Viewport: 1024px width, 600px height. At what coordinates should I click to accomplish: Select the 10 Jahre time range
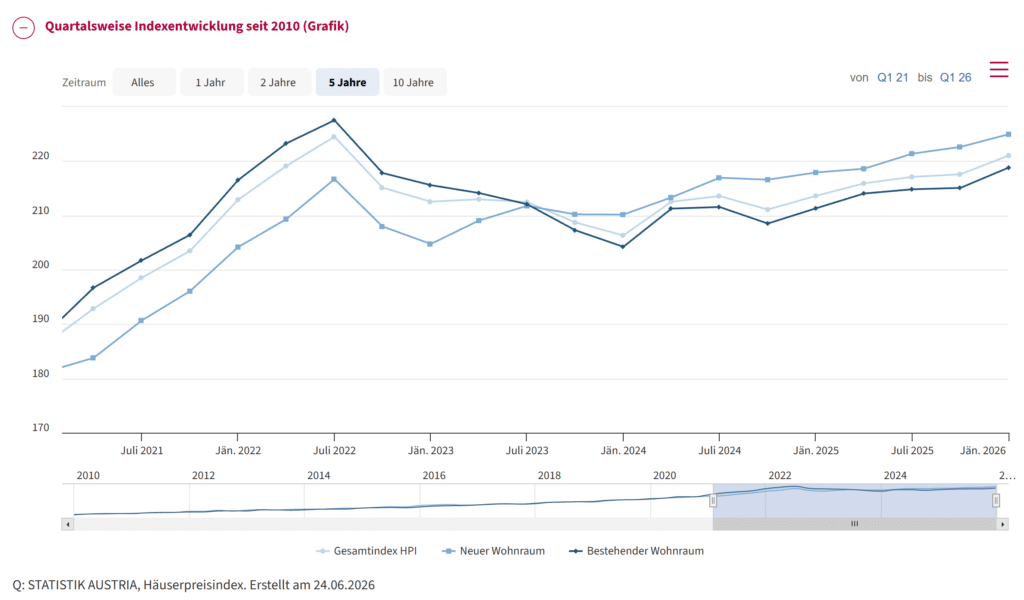click(x=414, y=82)
